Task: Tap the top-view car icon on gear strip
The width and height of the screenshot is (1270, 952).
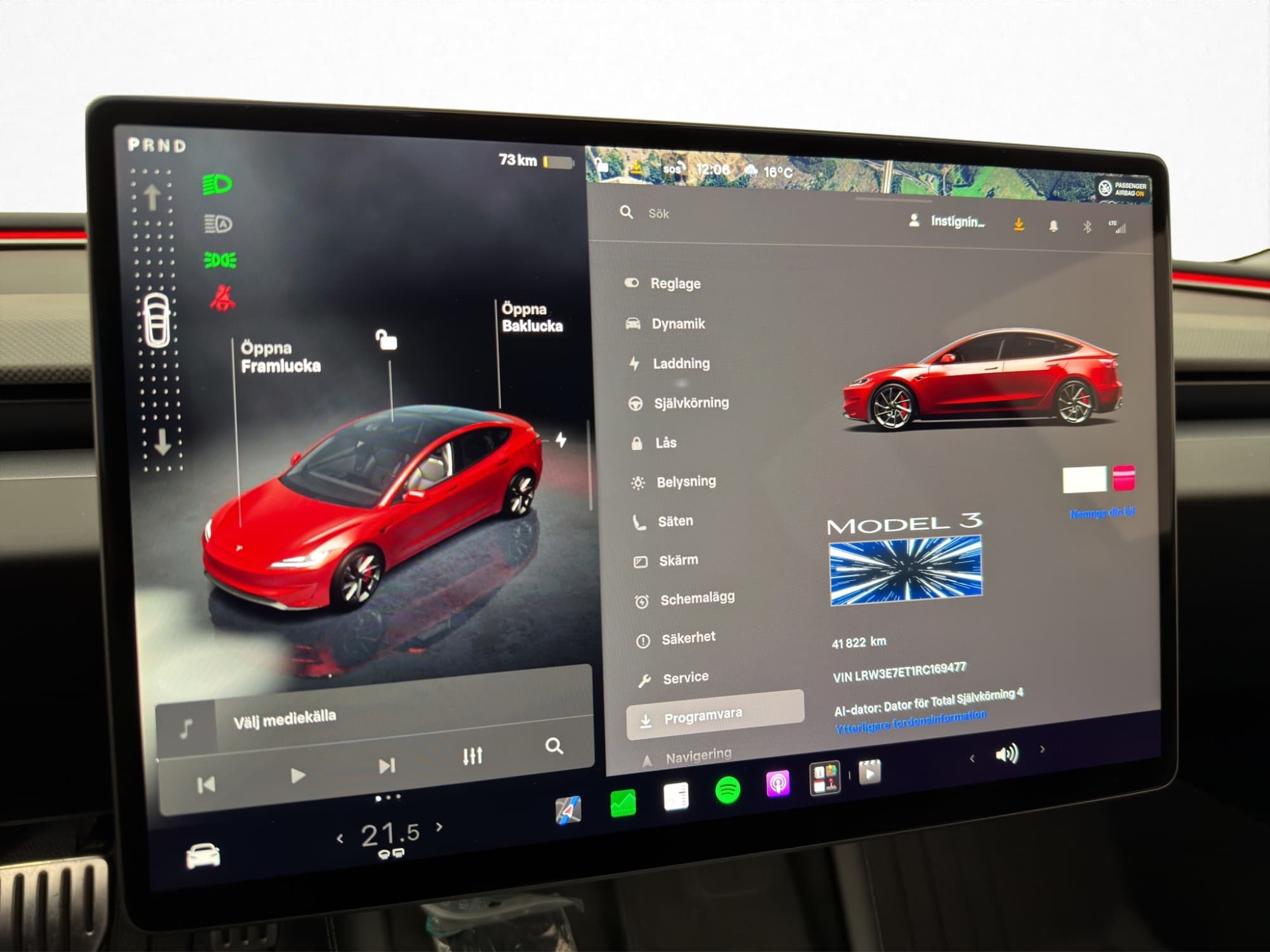Action: tap(157, 321)
